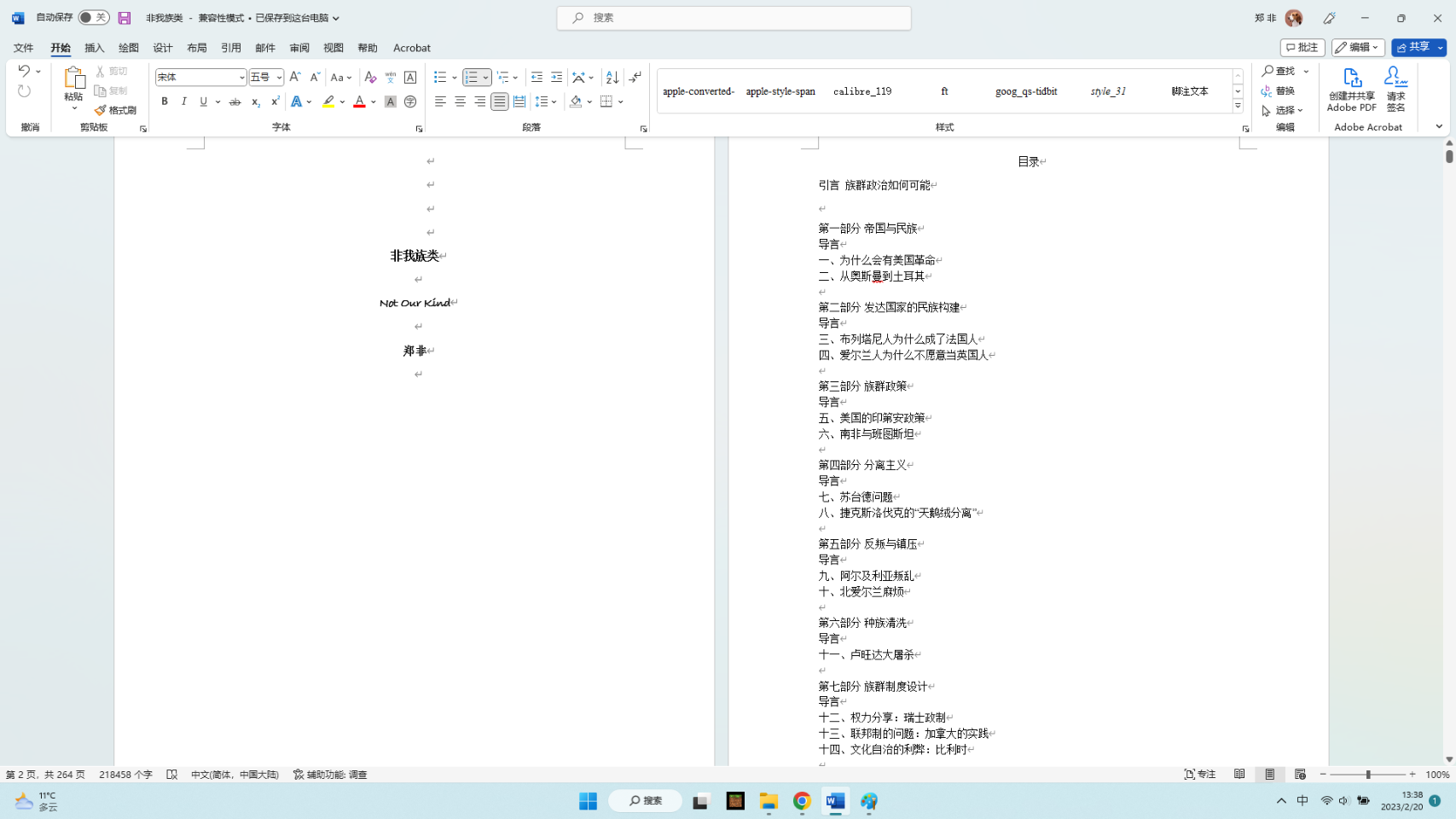Toggle bold formatting

(165, 102)
